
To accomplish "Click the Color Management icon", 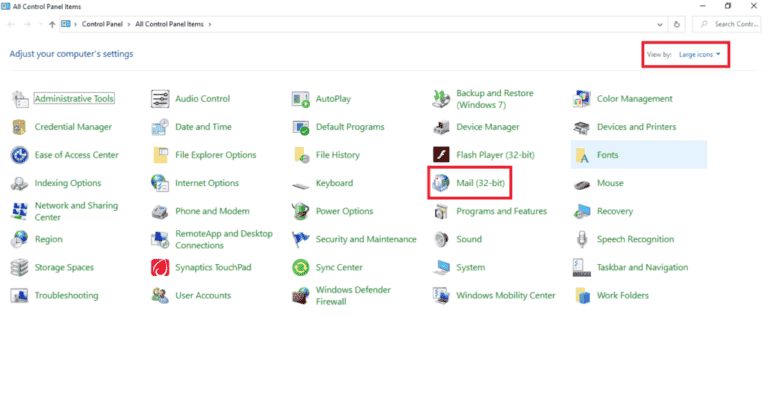I will coord(582,99).
